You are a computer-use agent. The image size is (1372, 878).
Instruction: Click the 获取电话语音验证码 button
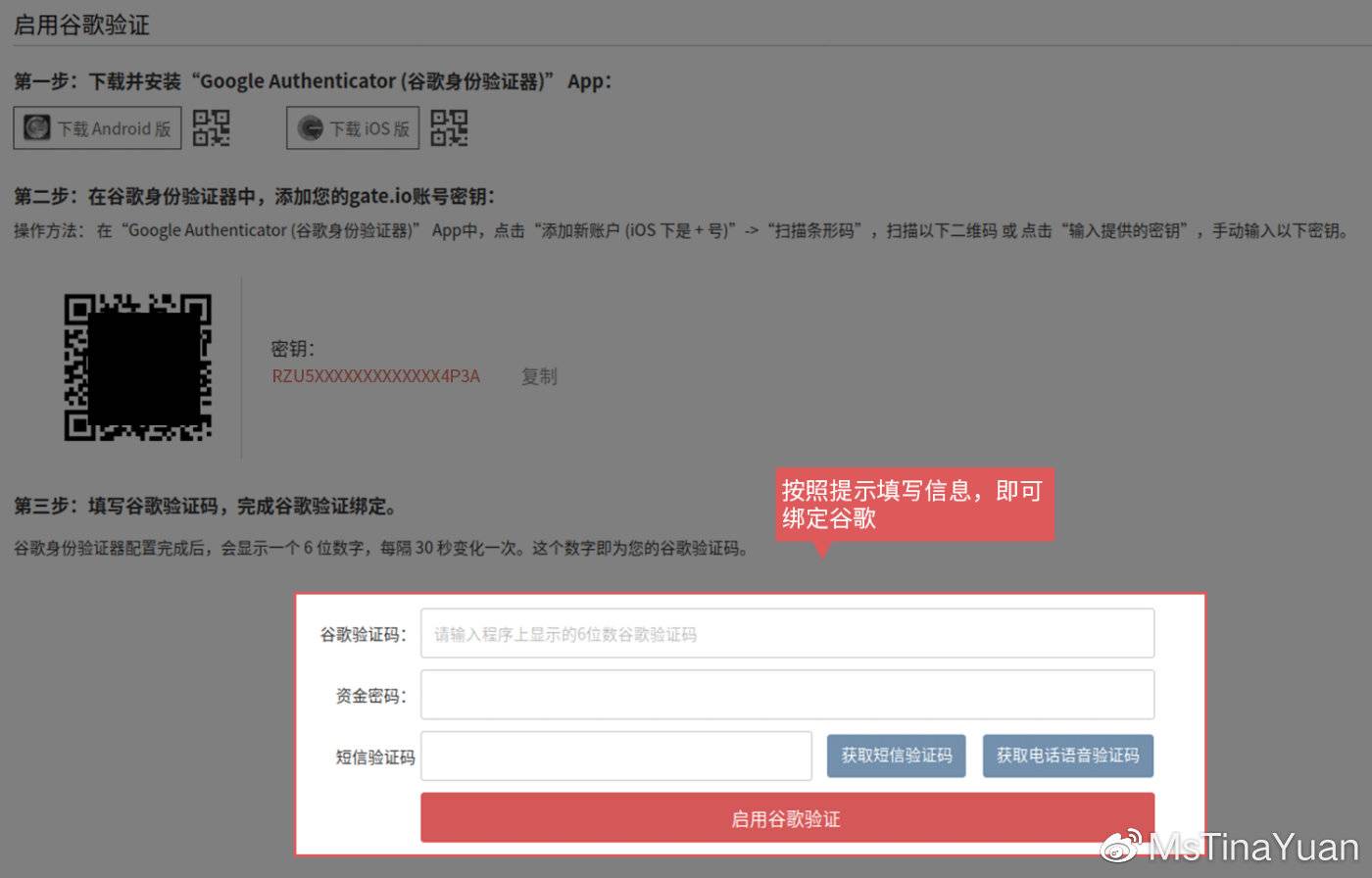(x=1068, y=756)
